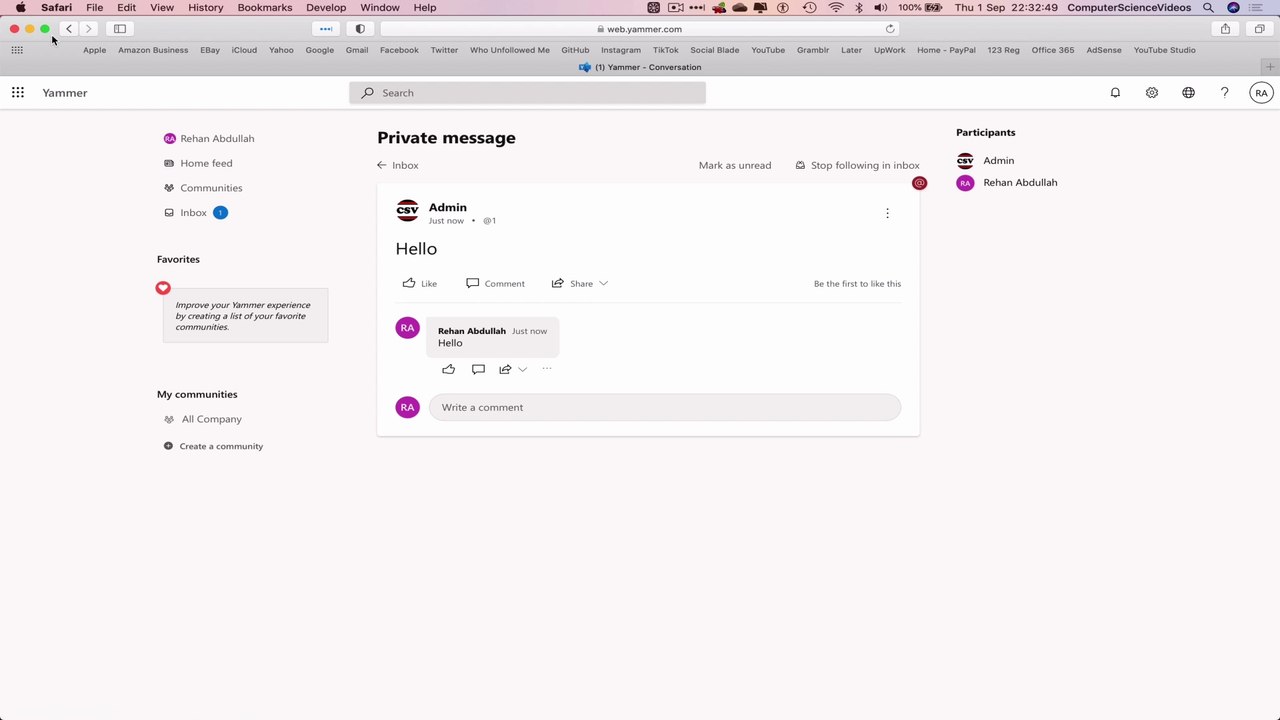Image resolution: width=1280 pixels, height=720 pixels.
Task: Like the Admin message
Action: [420, 284]
